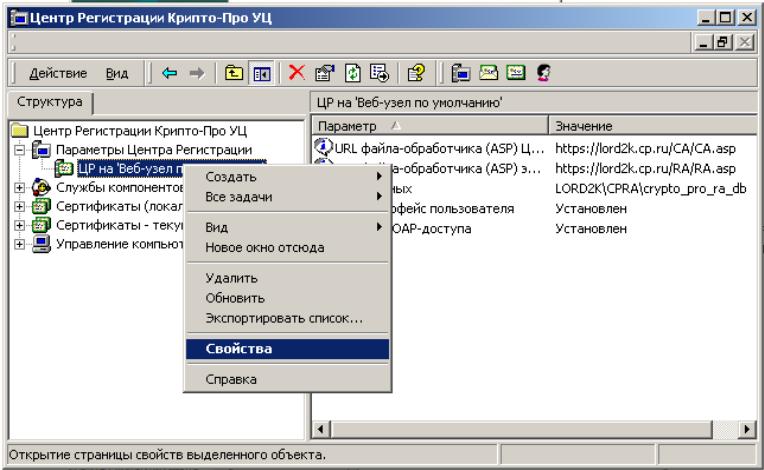Choose Удалить in the context menu
Image resolution: width=764 pixels, height=470 pixels.
[287, 278]
